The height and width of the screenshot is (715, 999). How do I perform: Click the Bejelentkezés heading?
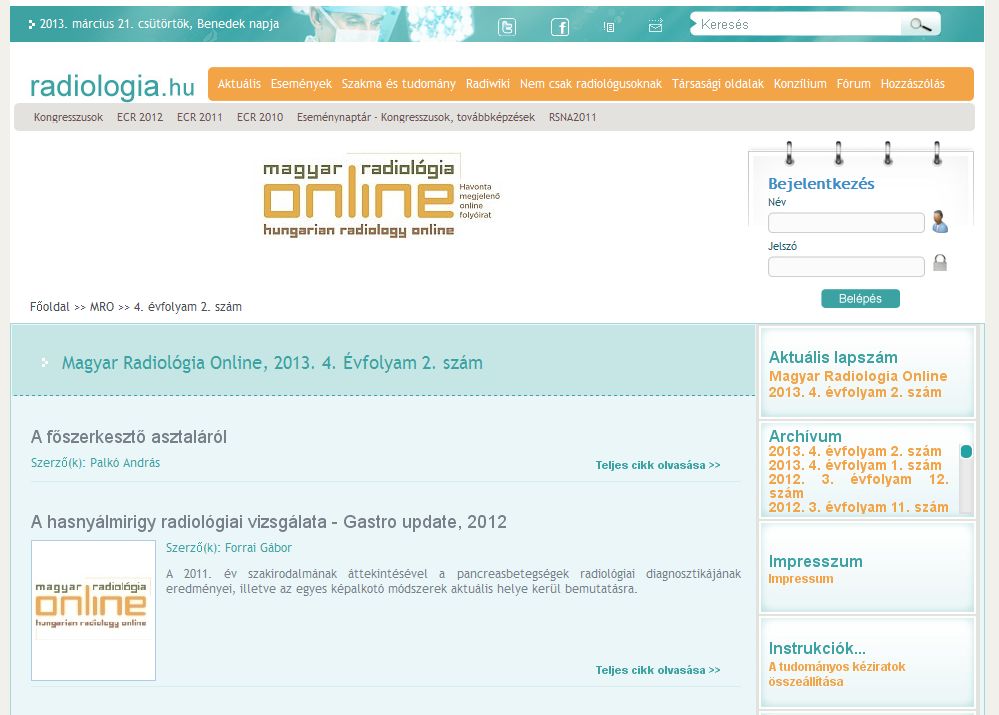(x=821, y=184)
